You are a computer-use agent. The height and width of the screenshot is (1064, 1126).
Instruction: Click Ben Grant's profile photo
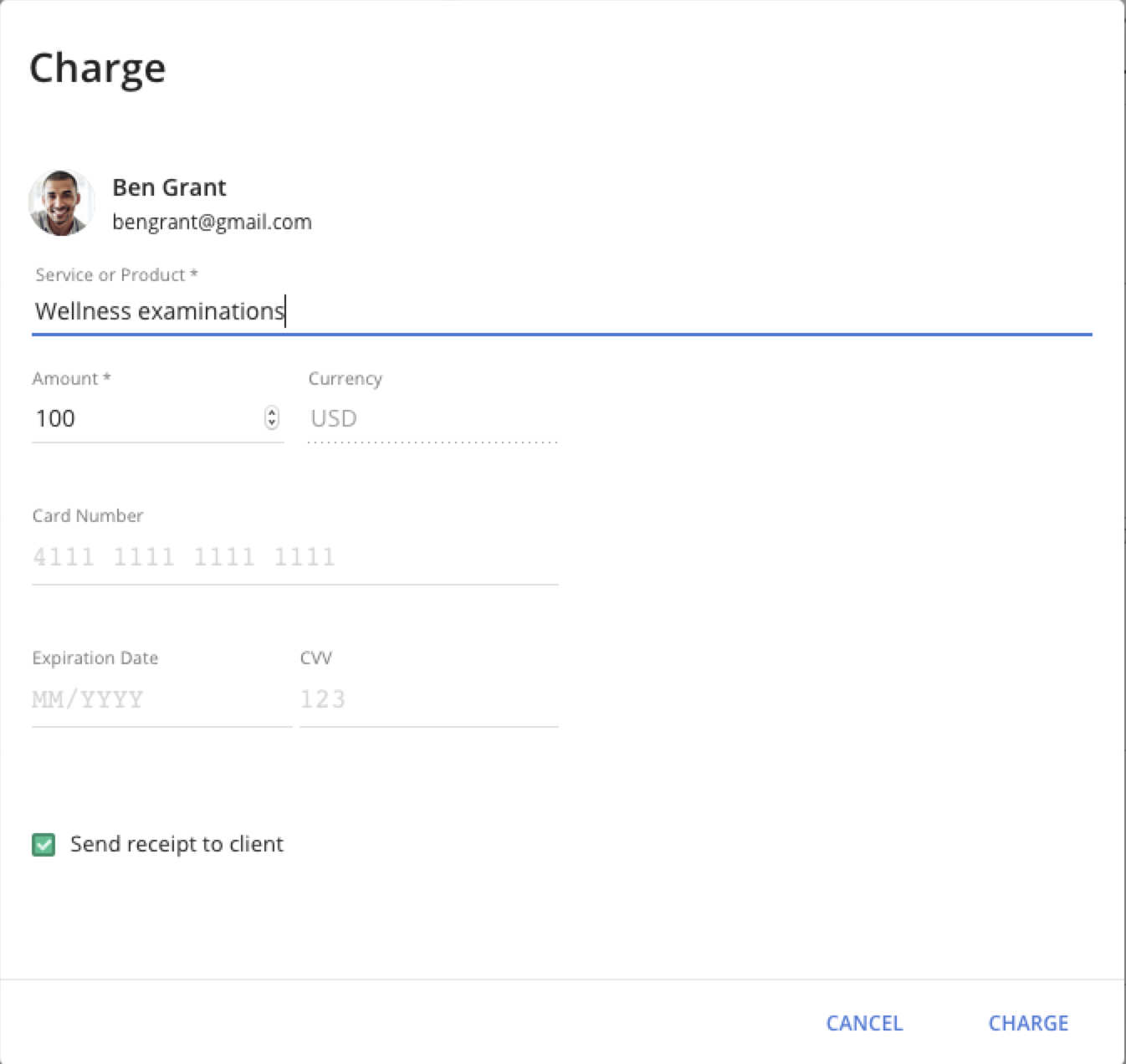click(x=61, y=203)
